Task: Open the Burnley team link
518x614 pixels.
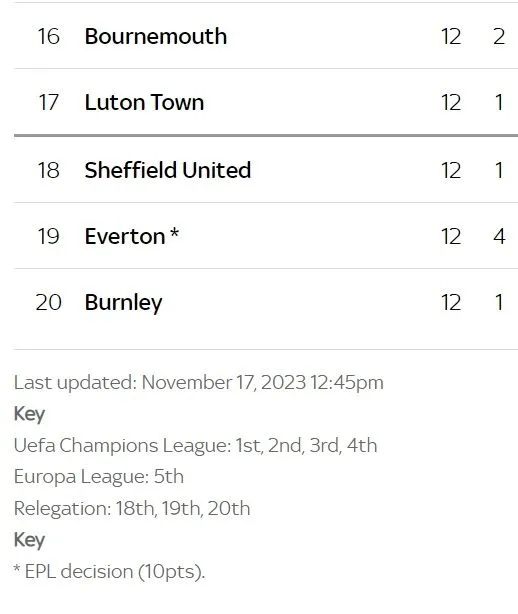Action: tap(123, 303)
